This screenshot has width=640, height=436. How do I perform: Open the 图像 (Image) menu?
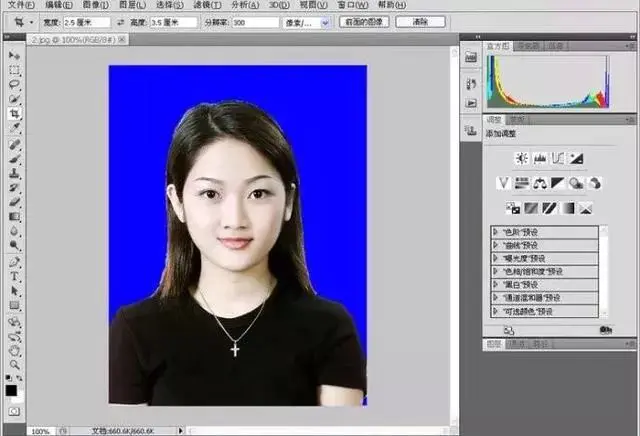pyautogui.click(x=96, y=5)
